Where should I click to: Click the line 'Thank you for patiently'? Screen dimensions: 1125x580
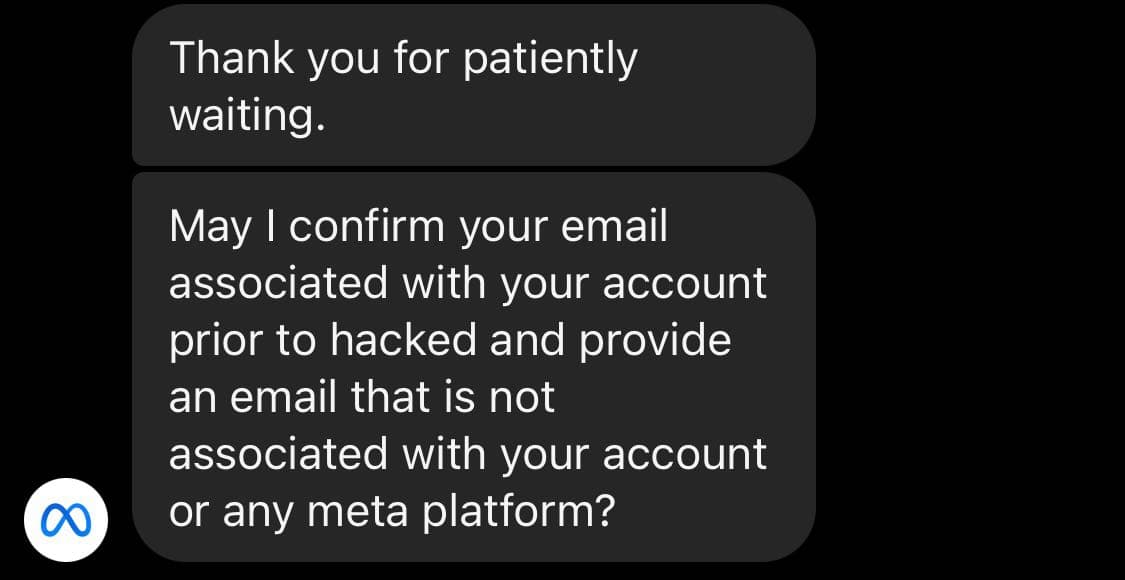(x=403, y=59)
